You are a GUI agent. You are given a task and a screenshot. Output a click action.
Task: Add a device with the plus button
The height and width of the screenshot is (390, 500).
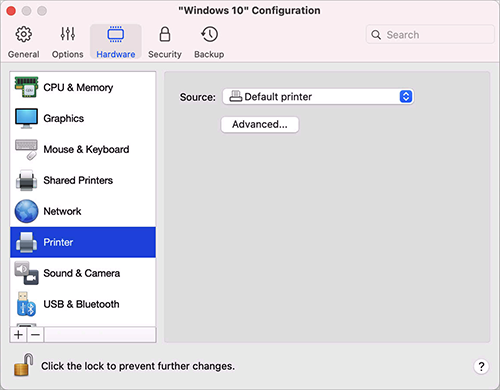tap(19, 334)
